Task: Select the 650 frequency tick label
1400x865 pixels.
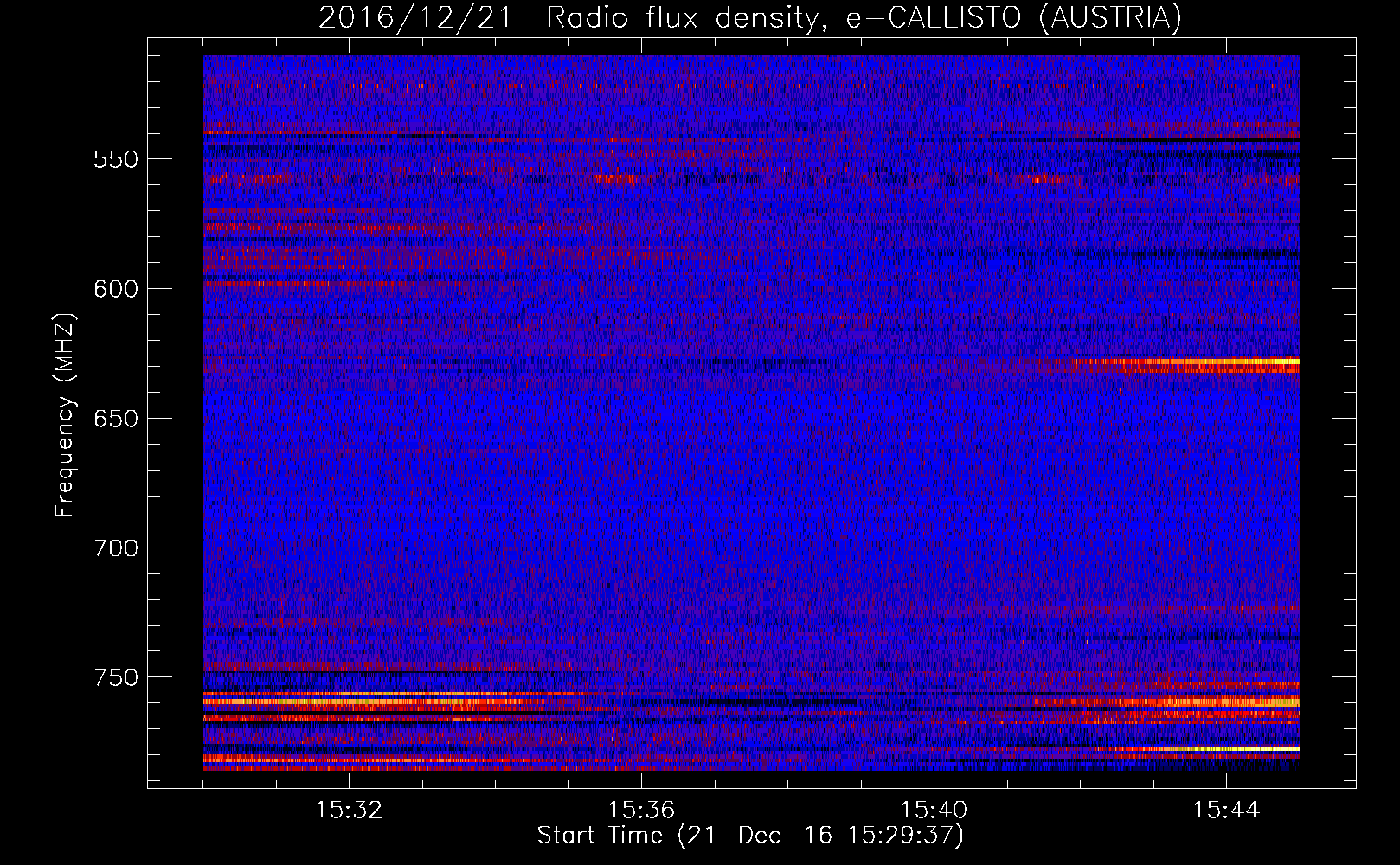Action: [x=116, y=419]
